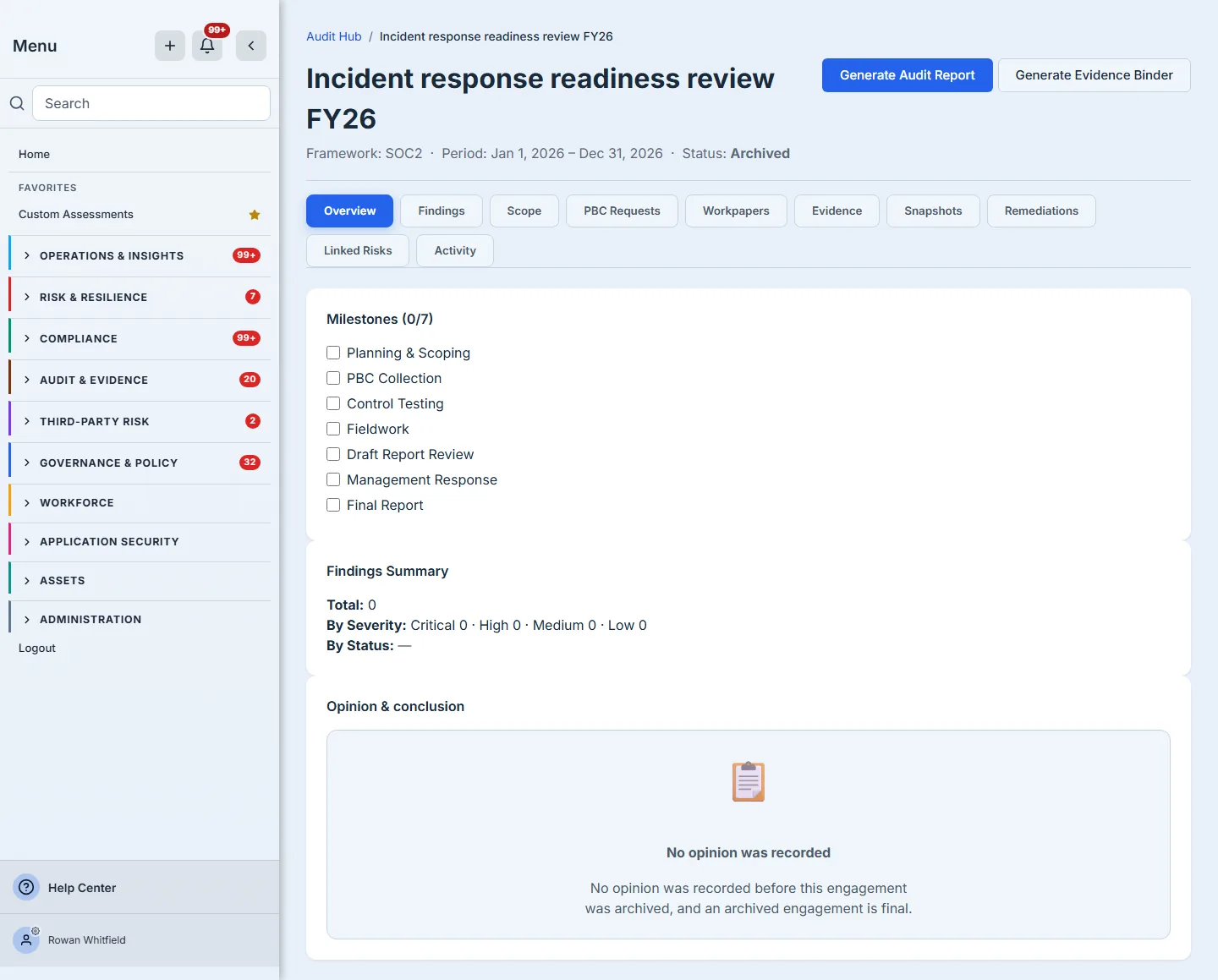Expand Governance & Policy section
This screenshot has height=980, width=1218.
pyautogui.click(x=140, y=463)
